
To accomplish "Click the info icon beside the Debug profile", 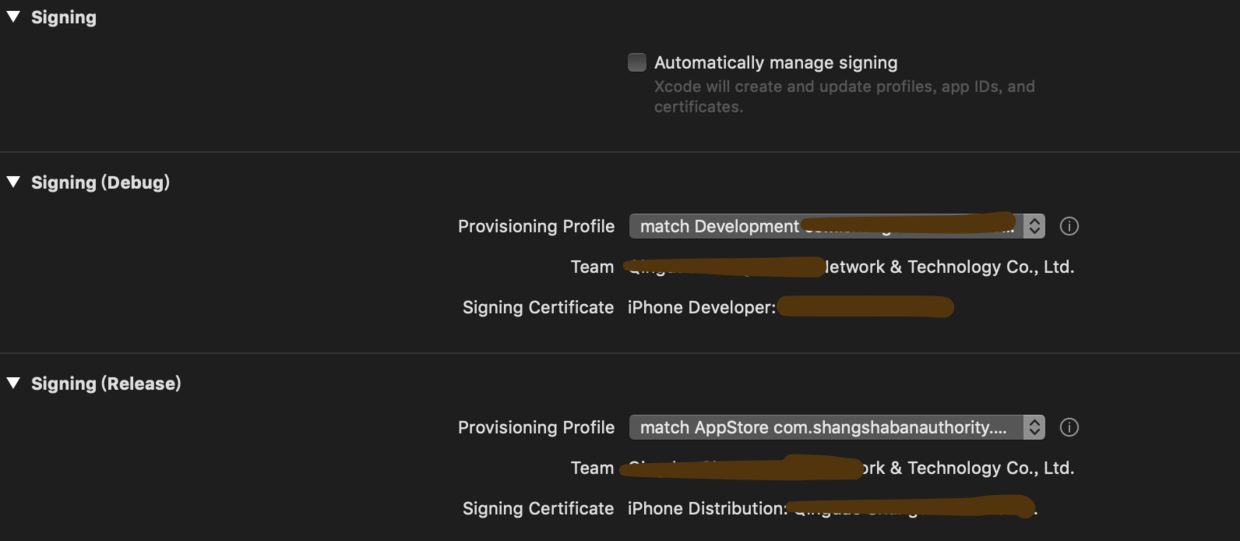I will pyautogui.click(x=1069, y=226).
